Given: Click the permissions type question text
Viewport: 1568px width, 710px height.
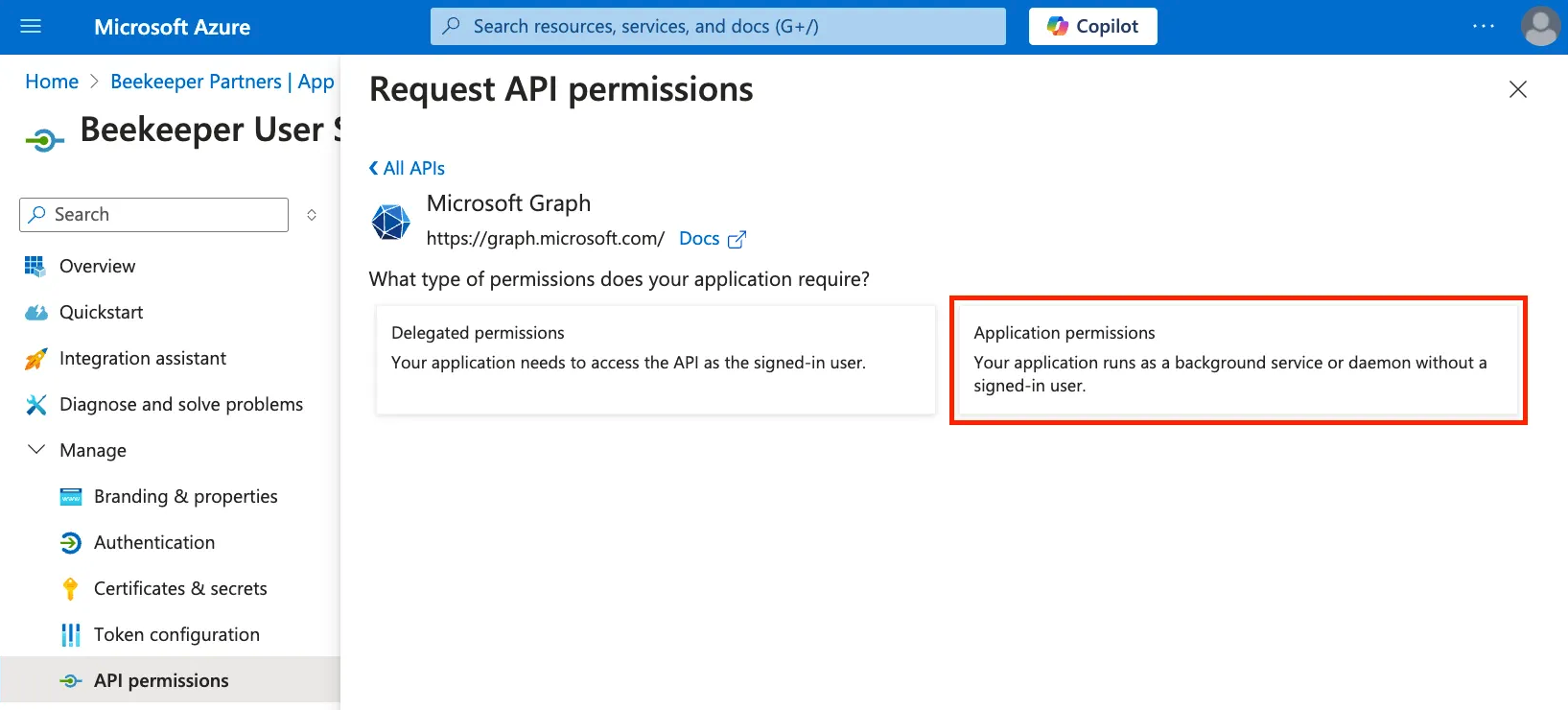Looking at the screenshot, I should tap(620, 279).
